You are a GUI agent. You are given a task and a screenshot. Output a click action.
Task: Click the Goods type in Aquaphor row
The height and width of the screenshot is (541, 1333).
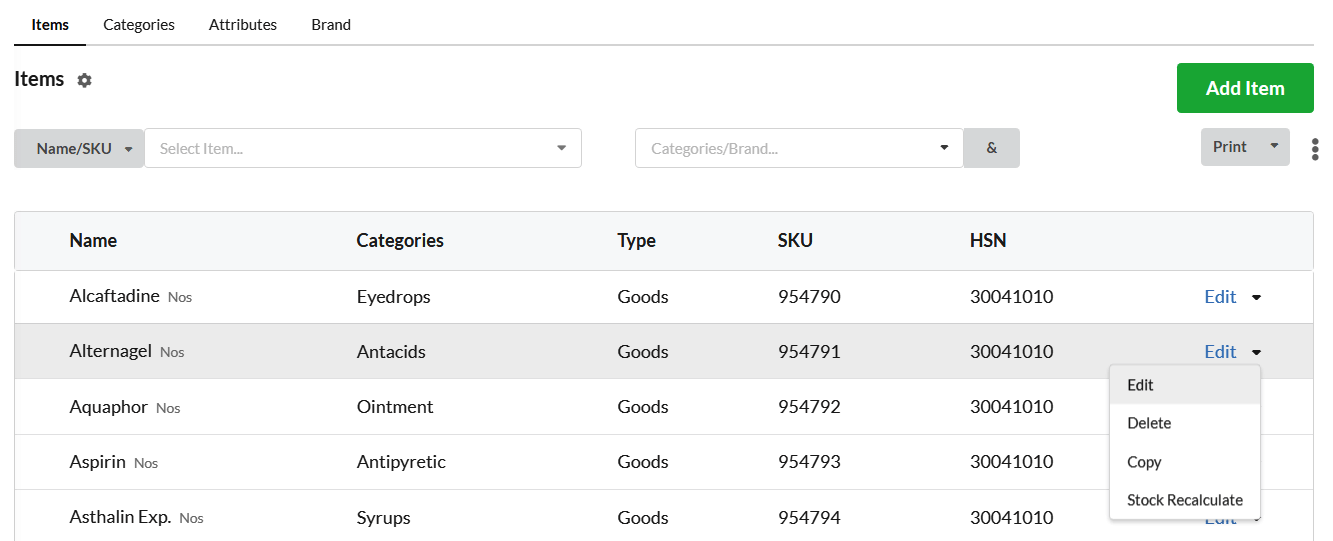coord(643,407)
